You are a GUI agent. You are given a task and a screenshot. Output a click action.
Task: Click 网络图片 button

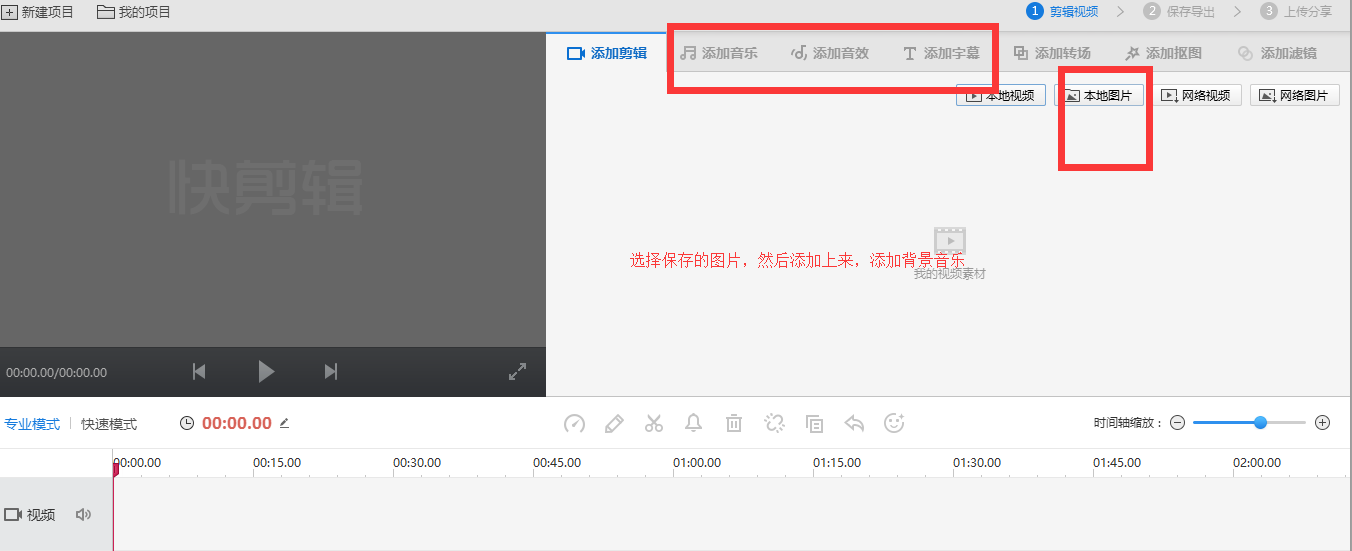point(1295,95)
